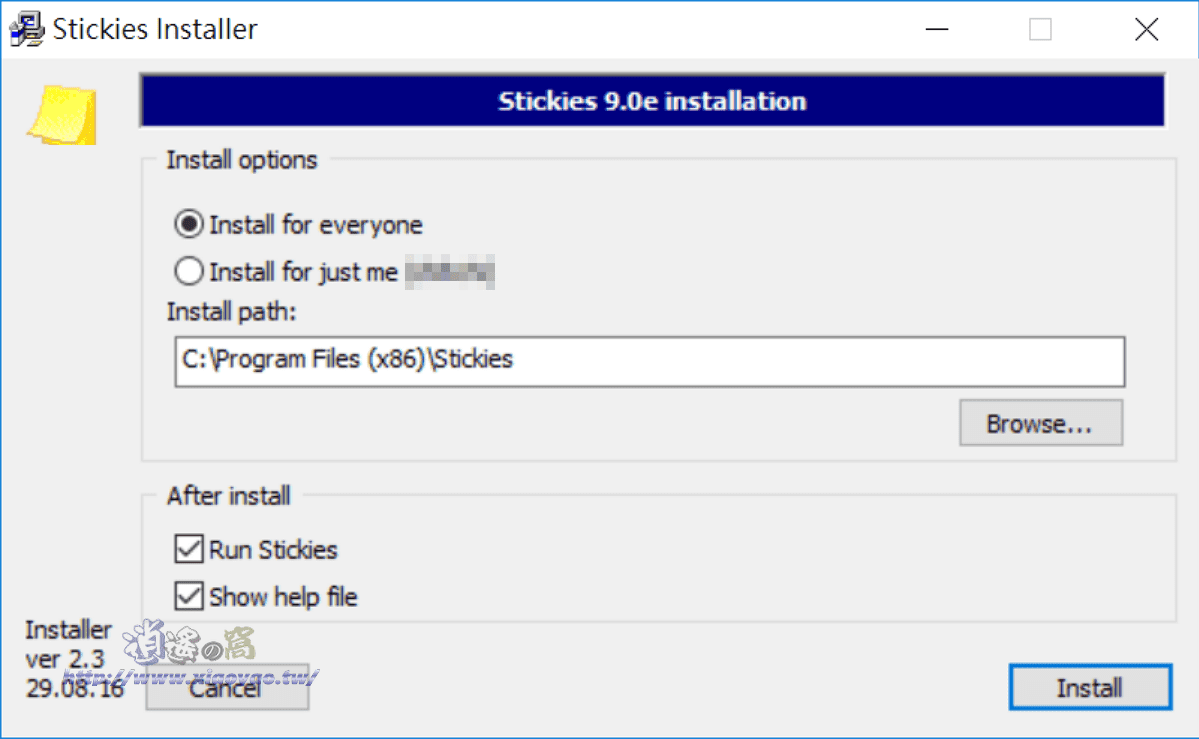Toggle the 'Run Stickies' after-install option
The height and width of the screenshot is (739, 1199).
190,548
